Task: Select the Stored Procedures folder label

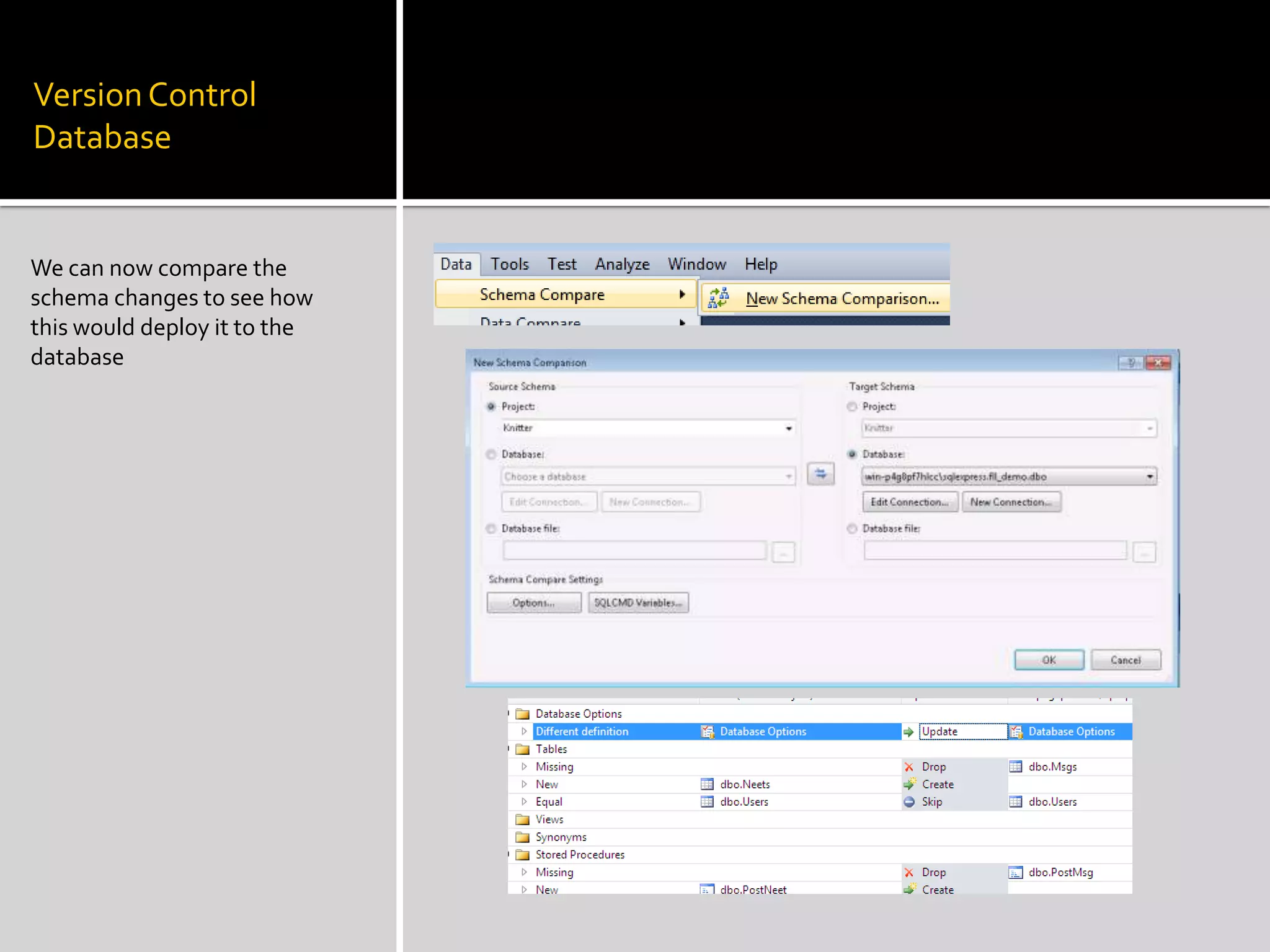Action: pos(580,855)
